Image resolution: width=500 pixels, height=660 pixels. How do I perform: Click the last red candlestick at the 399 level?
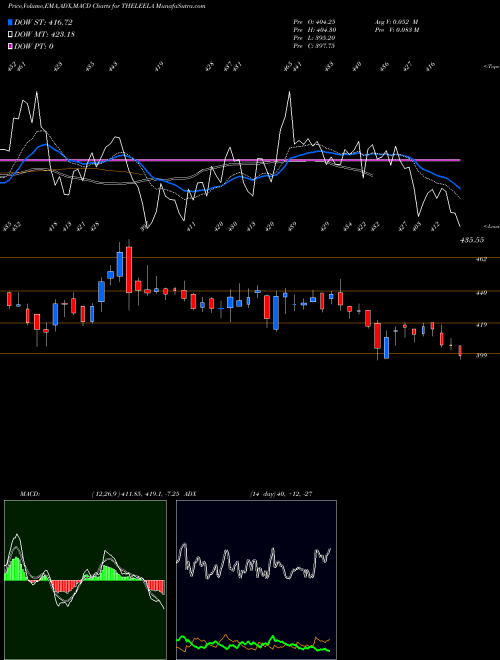coord(460,351)
